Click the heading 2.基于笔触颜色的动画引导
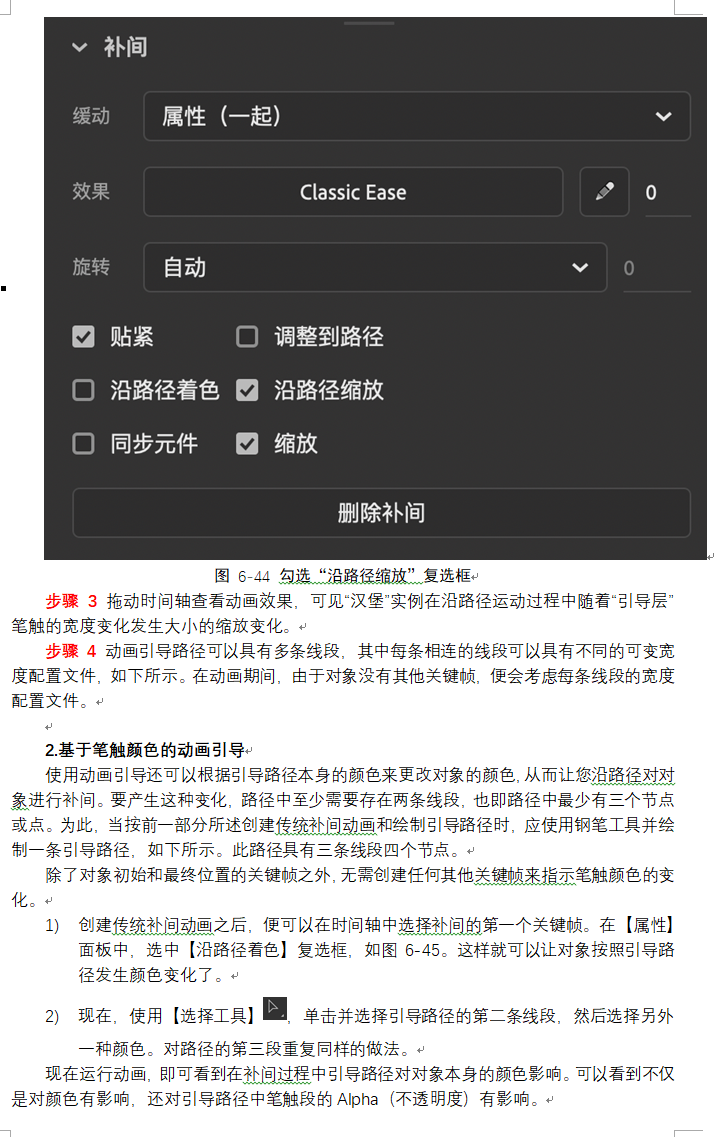 click(x=145, y=750)
